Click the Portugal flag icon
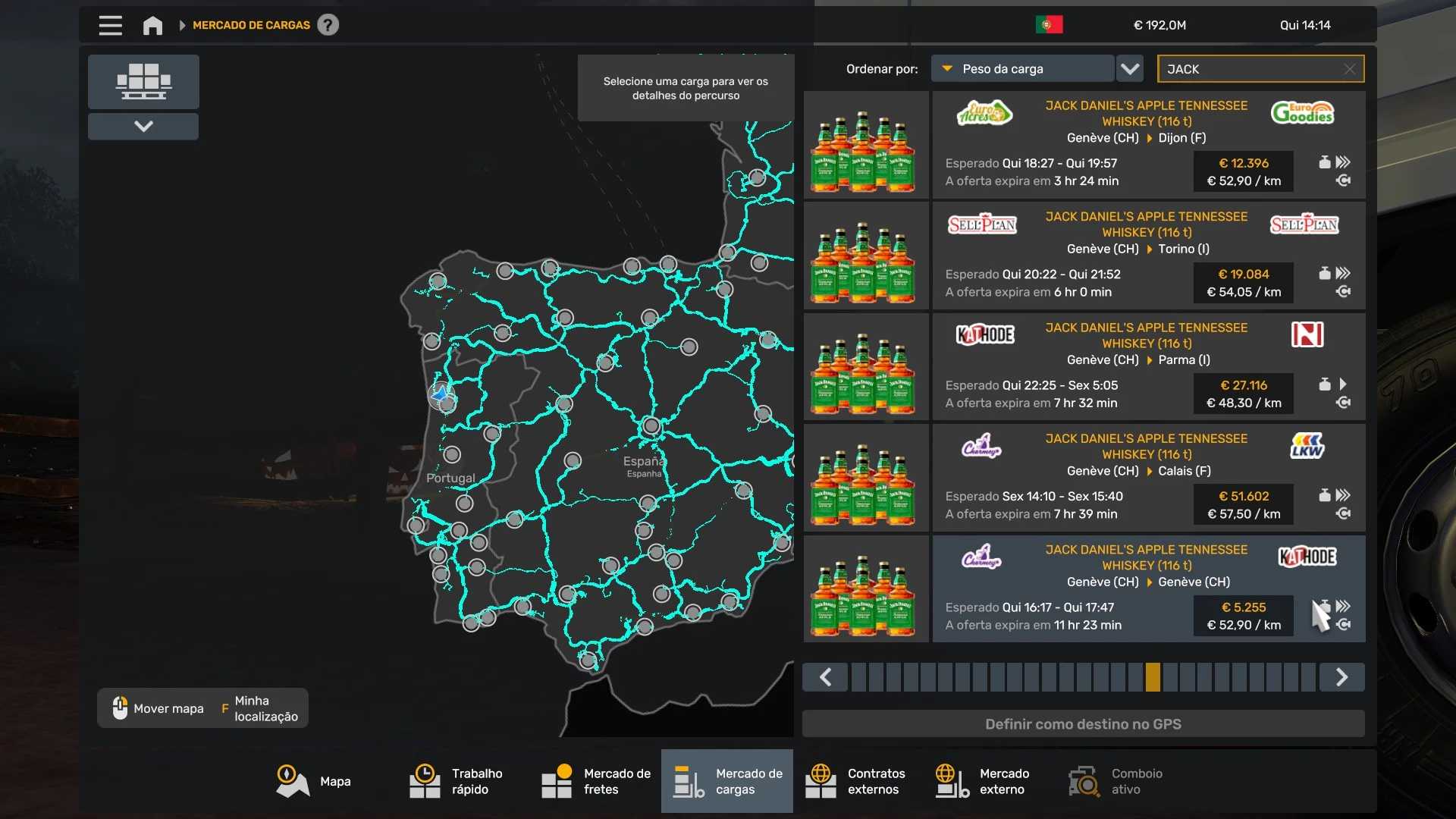 [x=1049, y=25]
